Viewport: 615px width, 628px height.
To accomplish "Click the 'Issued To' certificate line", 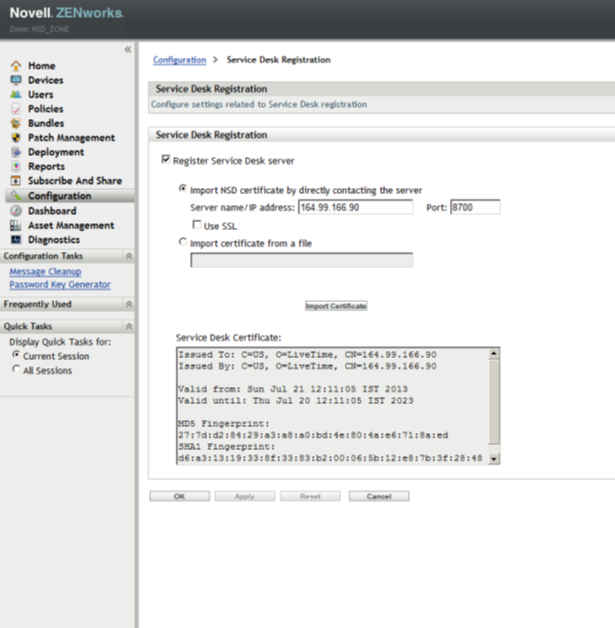I will 308,354.
